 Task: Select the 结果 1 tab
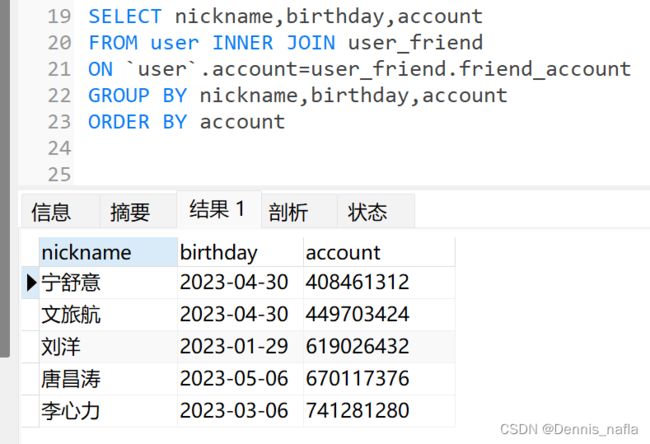pos(219,209)
